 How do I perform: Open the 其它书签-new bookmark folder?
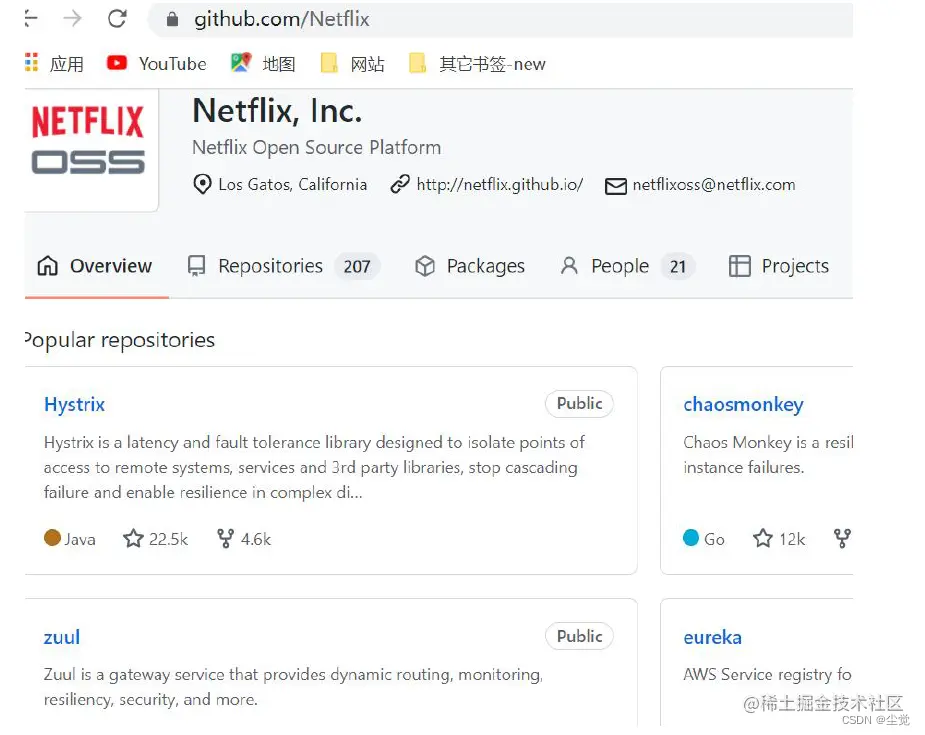pyautogui.click(x=477, y=64)
